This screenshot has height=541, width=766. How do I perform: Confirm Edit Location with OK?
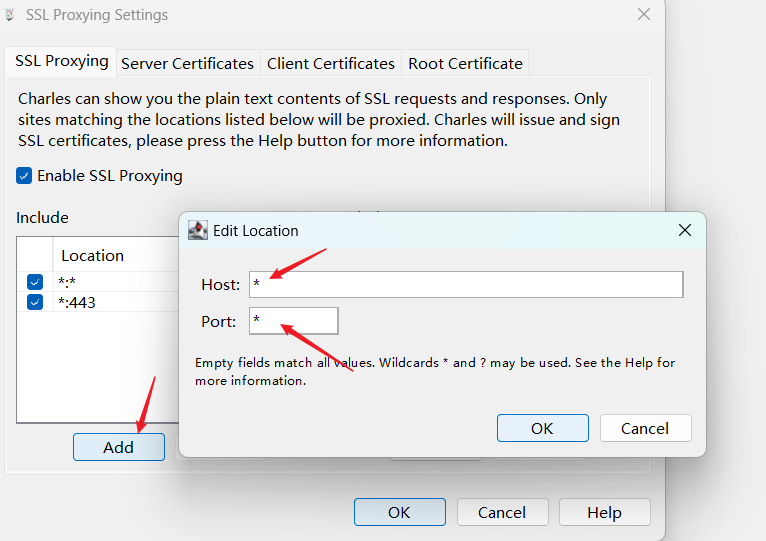click(543, 428)
